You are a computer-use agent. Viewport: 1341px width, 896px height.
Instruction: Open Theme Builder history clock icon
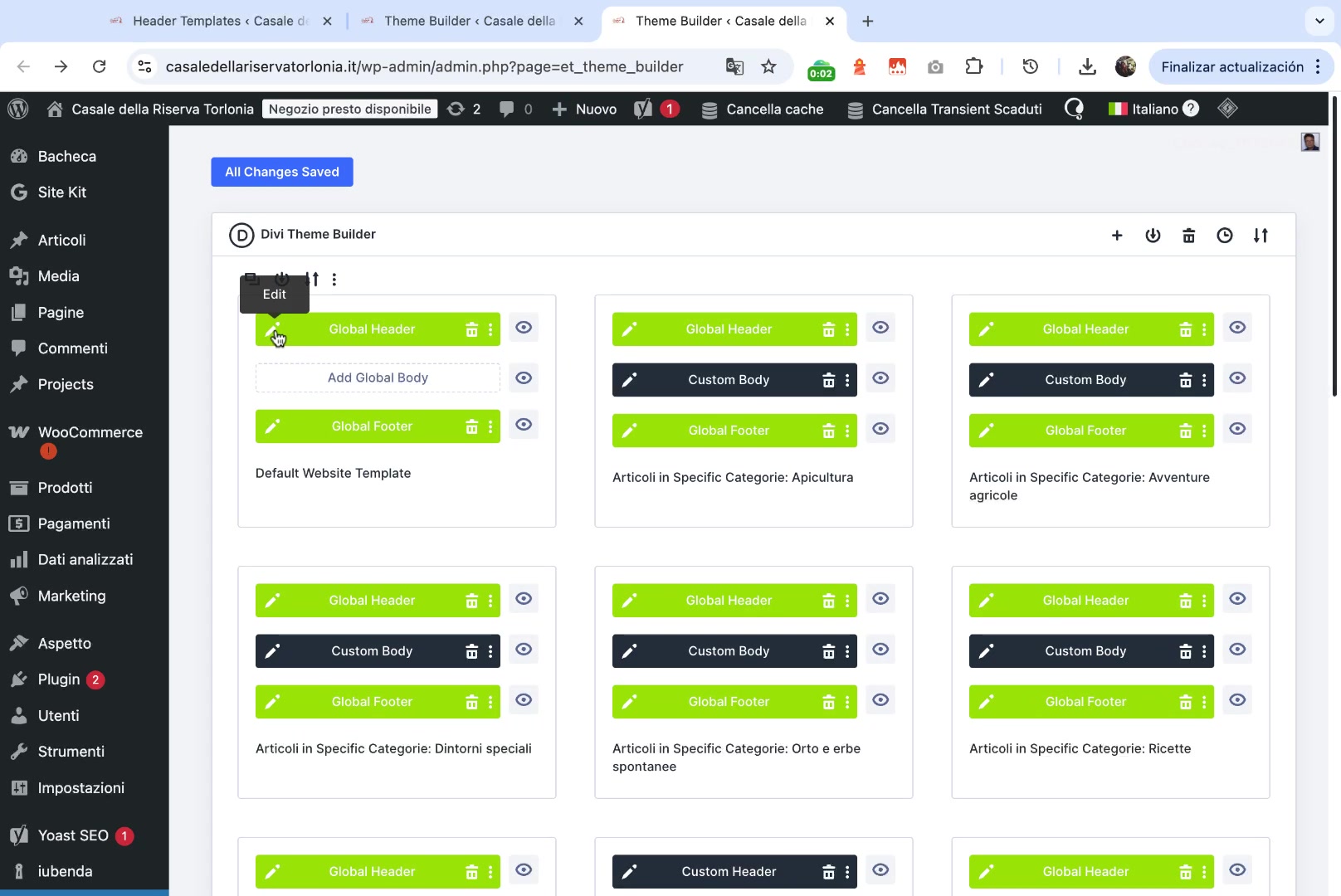[x=1224, y=236]
